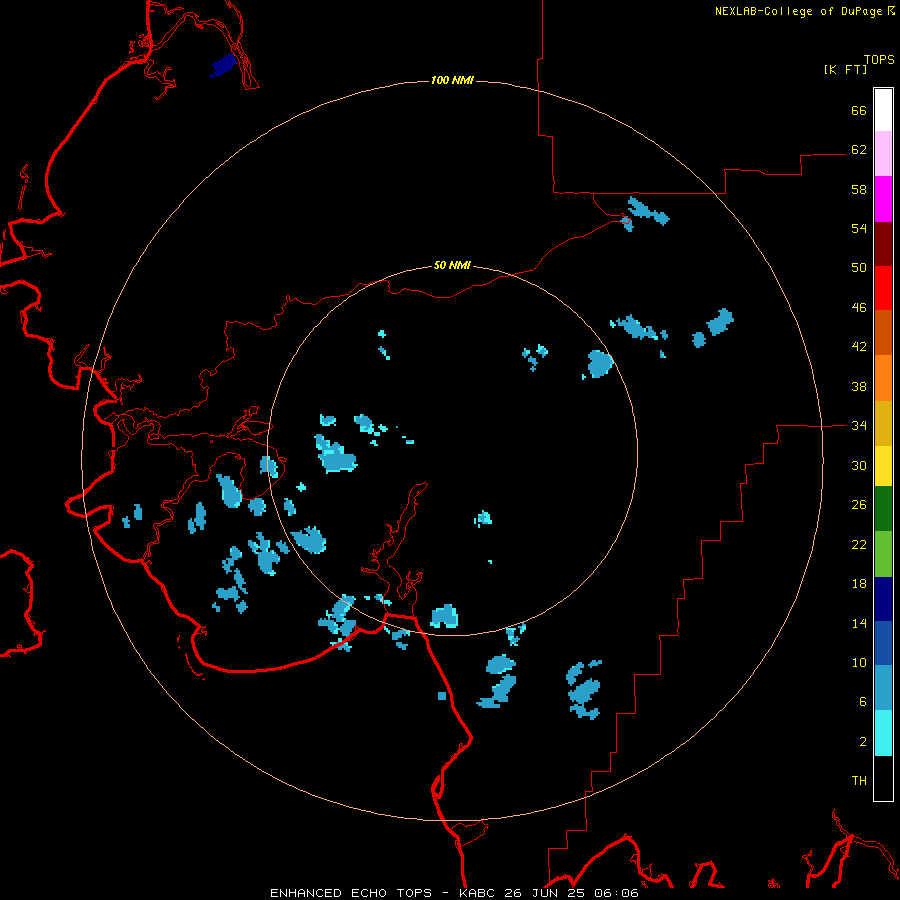
Task: Click the [K FT] units label
Action: pyautogui.click(x=845, y=70)
